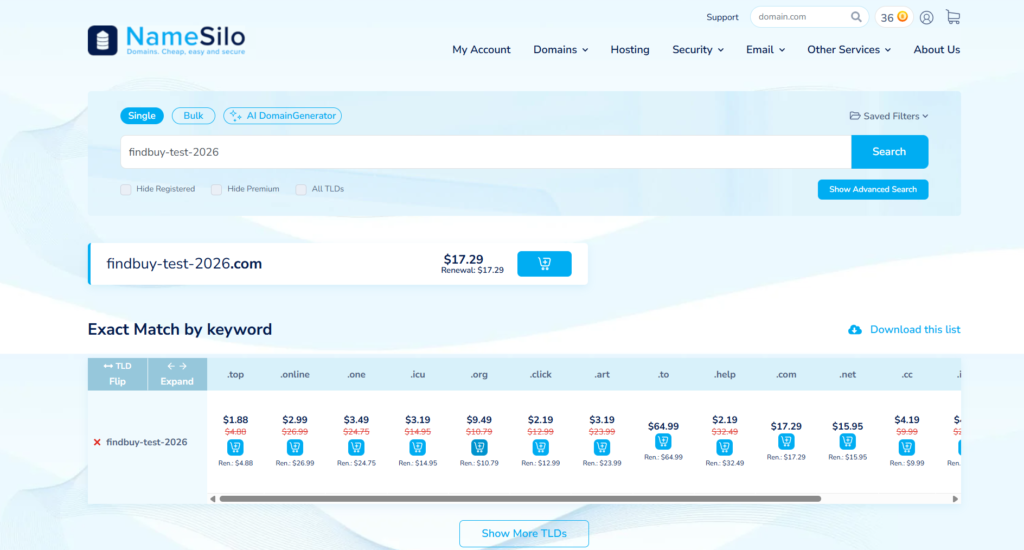Click the main domain search input field

[486, 152]
